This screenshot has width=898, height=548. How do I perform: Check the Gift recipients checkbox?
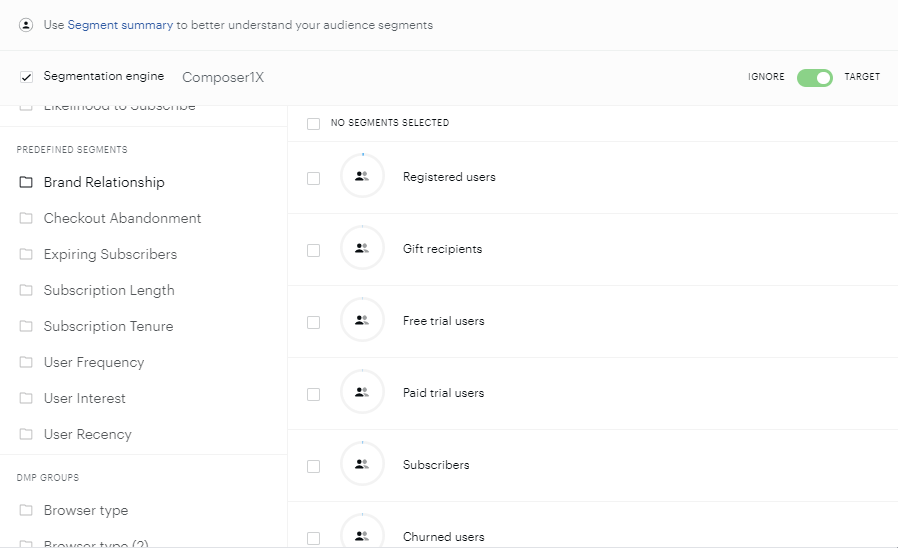[x=313, y=250]
